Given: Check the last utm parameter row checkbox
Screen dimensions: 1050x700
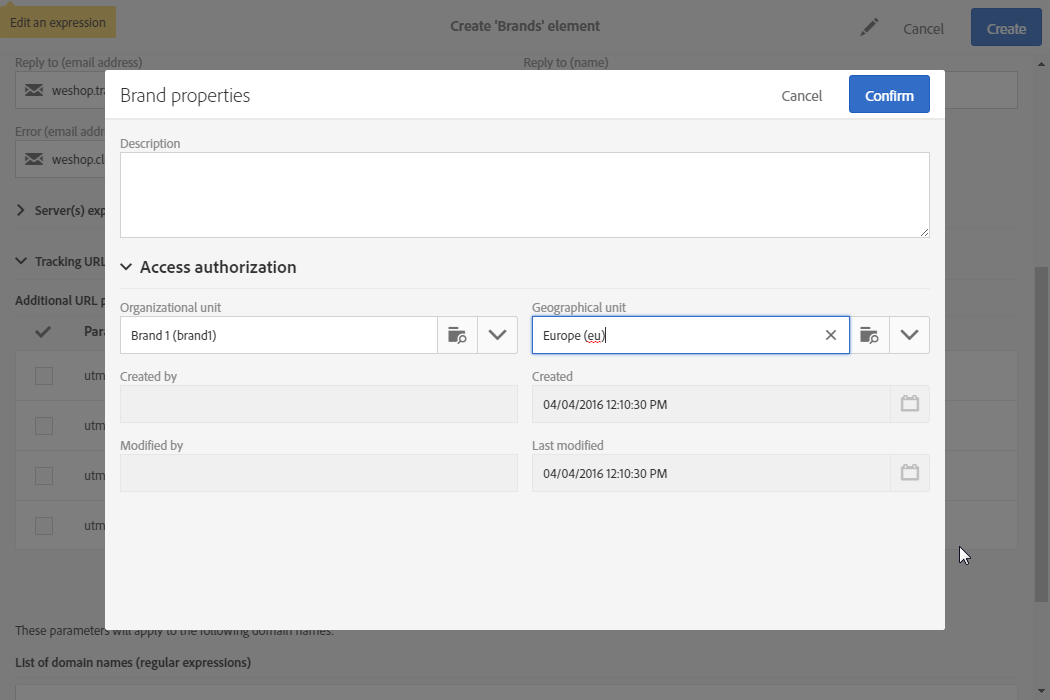Looking at the screenshot, I should coord(44,526).
